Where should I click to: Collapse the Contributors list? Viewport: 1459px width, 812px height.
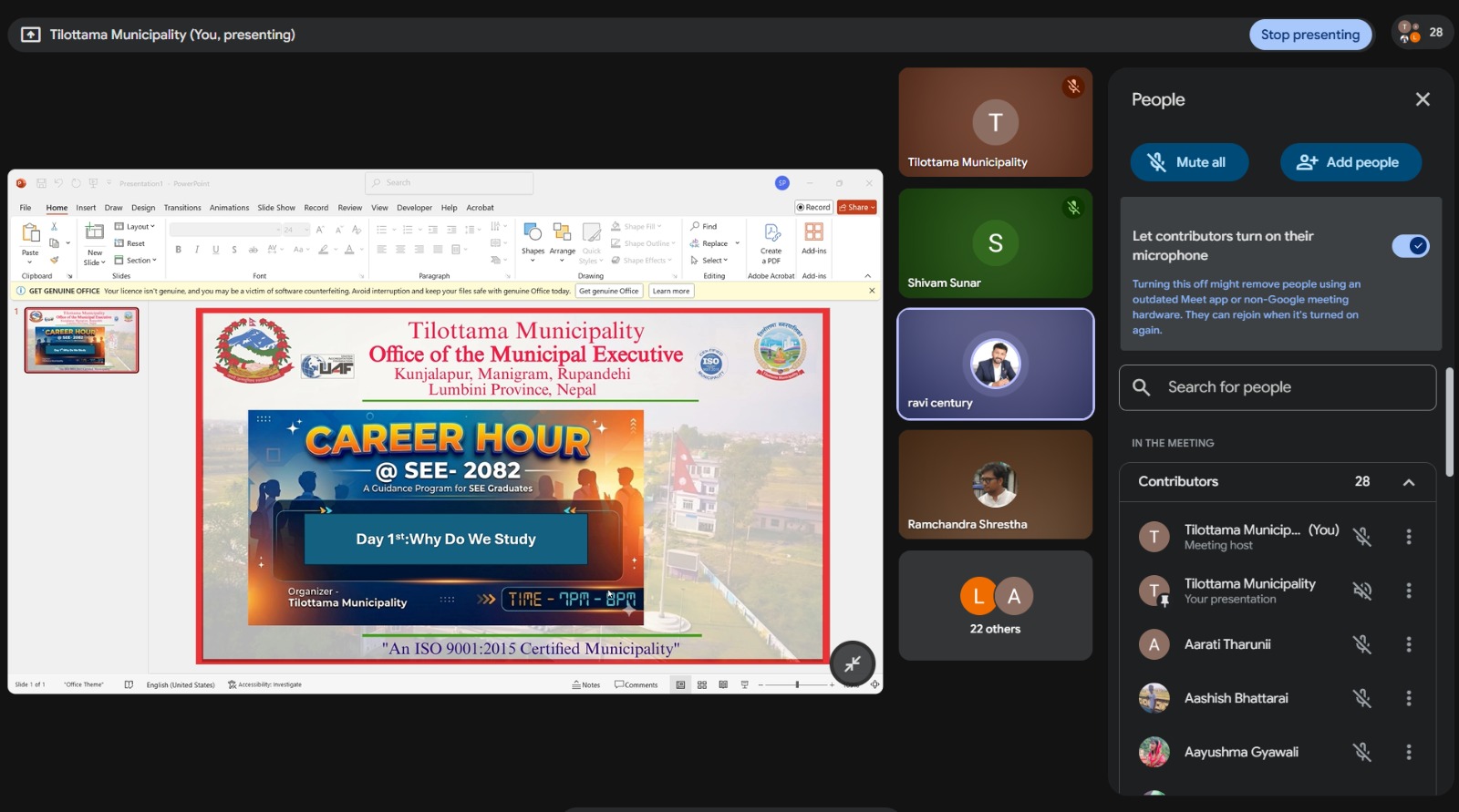click(x=1408, y=482)
